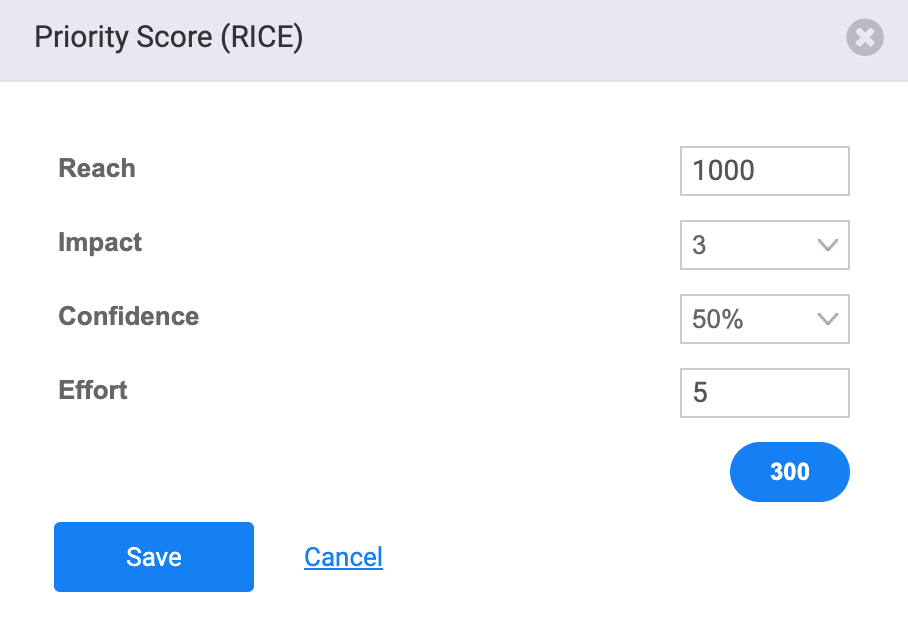This screenshot has width=908, height=644.
Task: Select the 1000 value in Reach
Action: pos(723,171)
